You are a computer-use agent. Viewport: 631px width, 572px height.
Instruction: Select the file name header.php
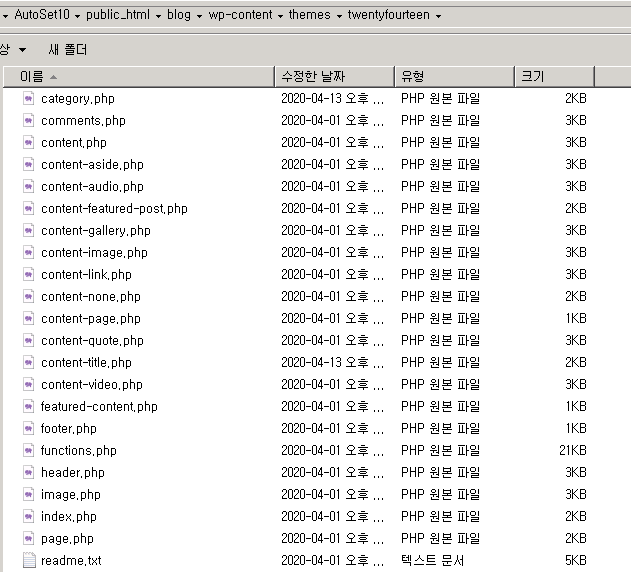pos(72,473)
